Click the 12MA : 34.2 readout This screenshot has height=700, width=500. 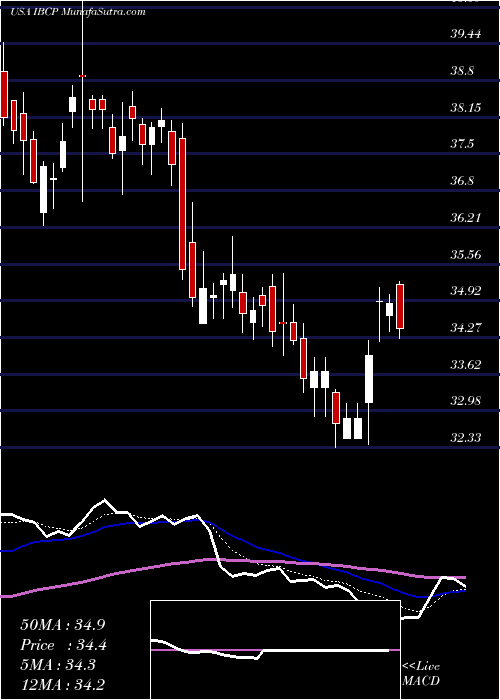click(x=62, y=684)
